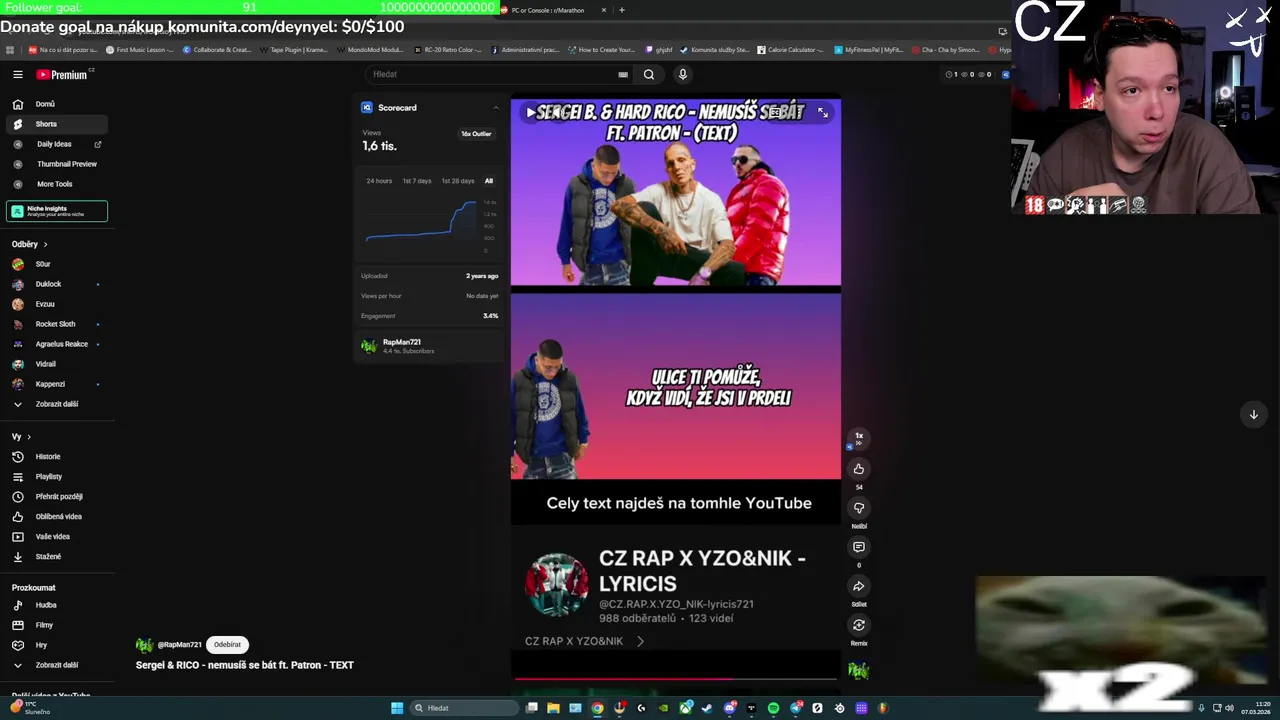Open More Tools in the sidebar
The height and width of the screenshot is (720, 1280).
[56, 184]
